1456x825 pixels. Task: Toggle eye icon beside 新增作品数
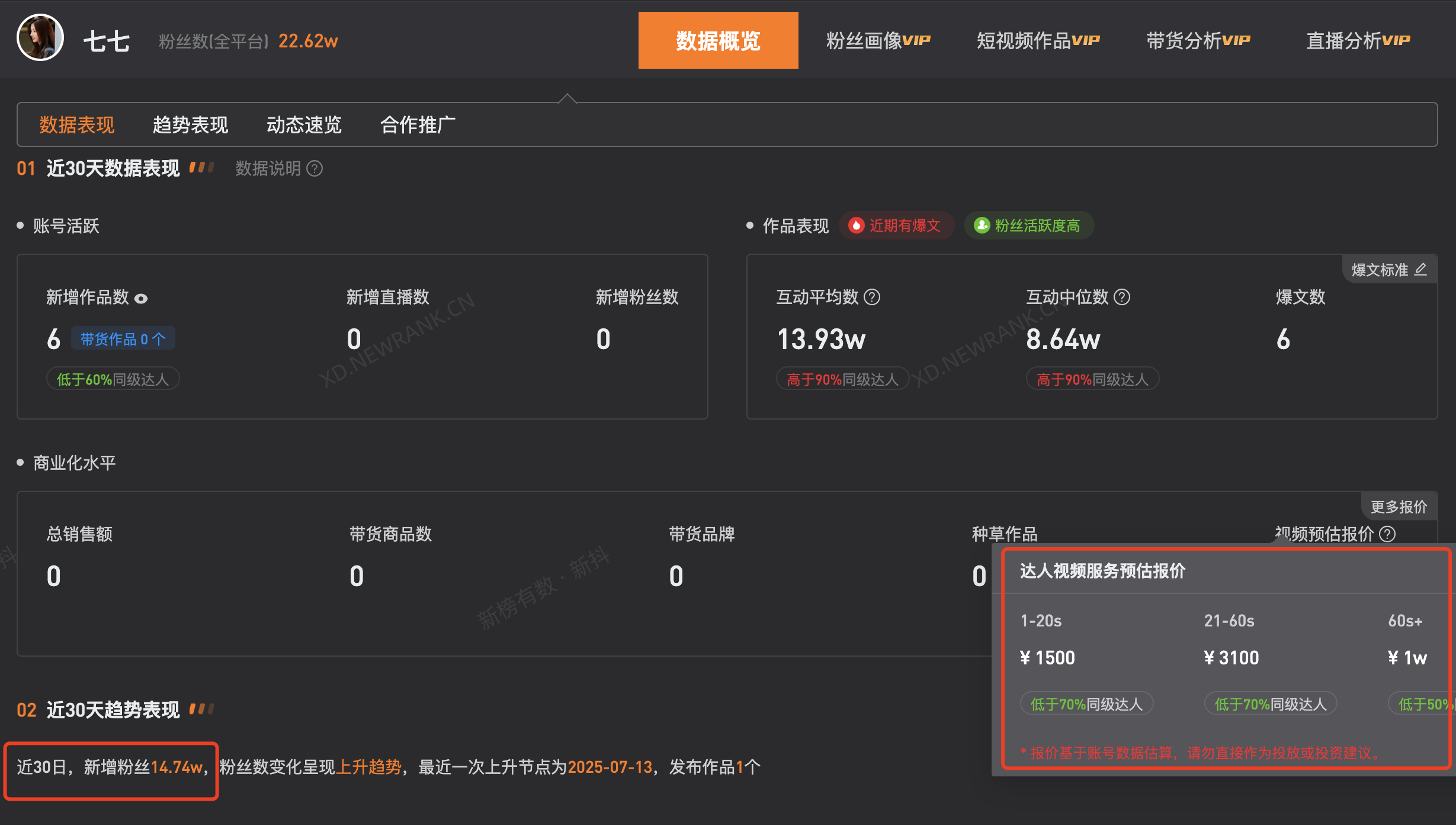[x=141, y=299]
